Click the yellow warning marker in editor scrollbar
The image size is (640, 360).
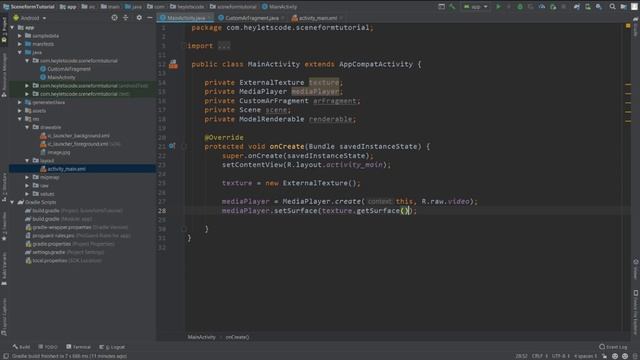[628, 84]
